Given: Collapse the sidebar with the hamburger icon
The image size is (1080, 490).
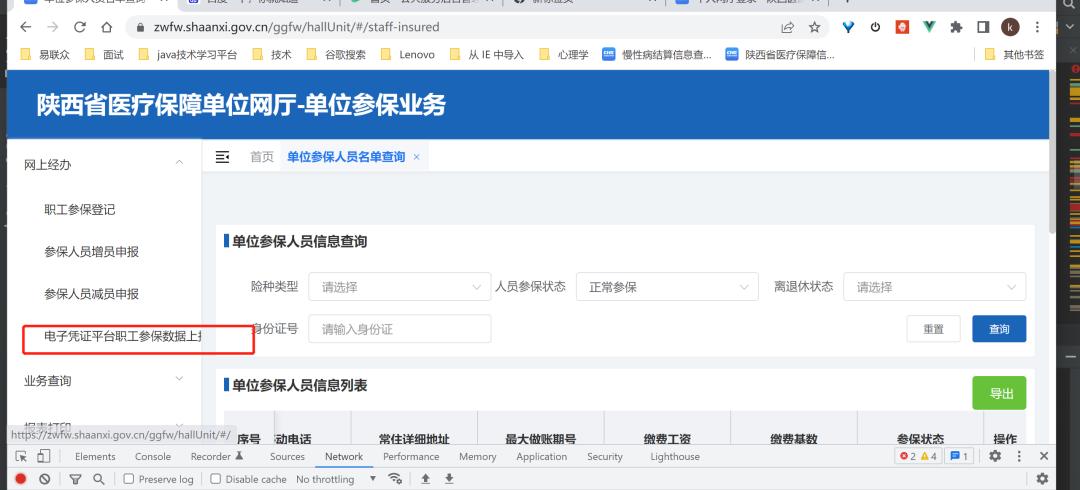Looking at the screenshot, I should coord(222,157).
